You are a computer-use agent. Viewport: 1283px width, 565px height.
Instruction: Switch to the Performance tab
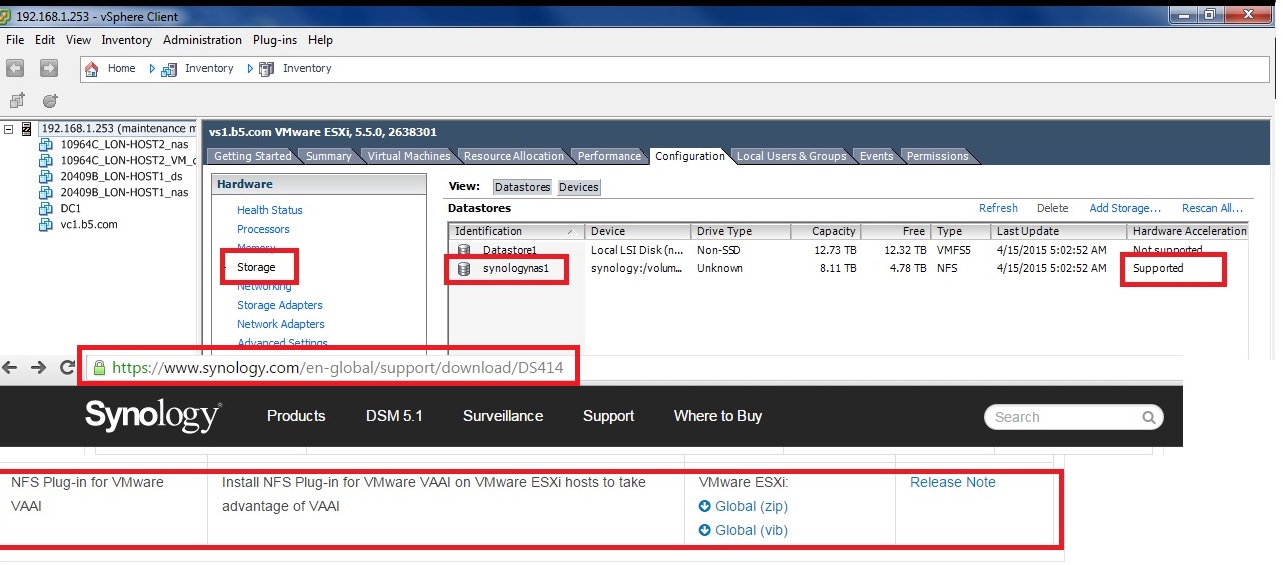(x=609, y=156)
